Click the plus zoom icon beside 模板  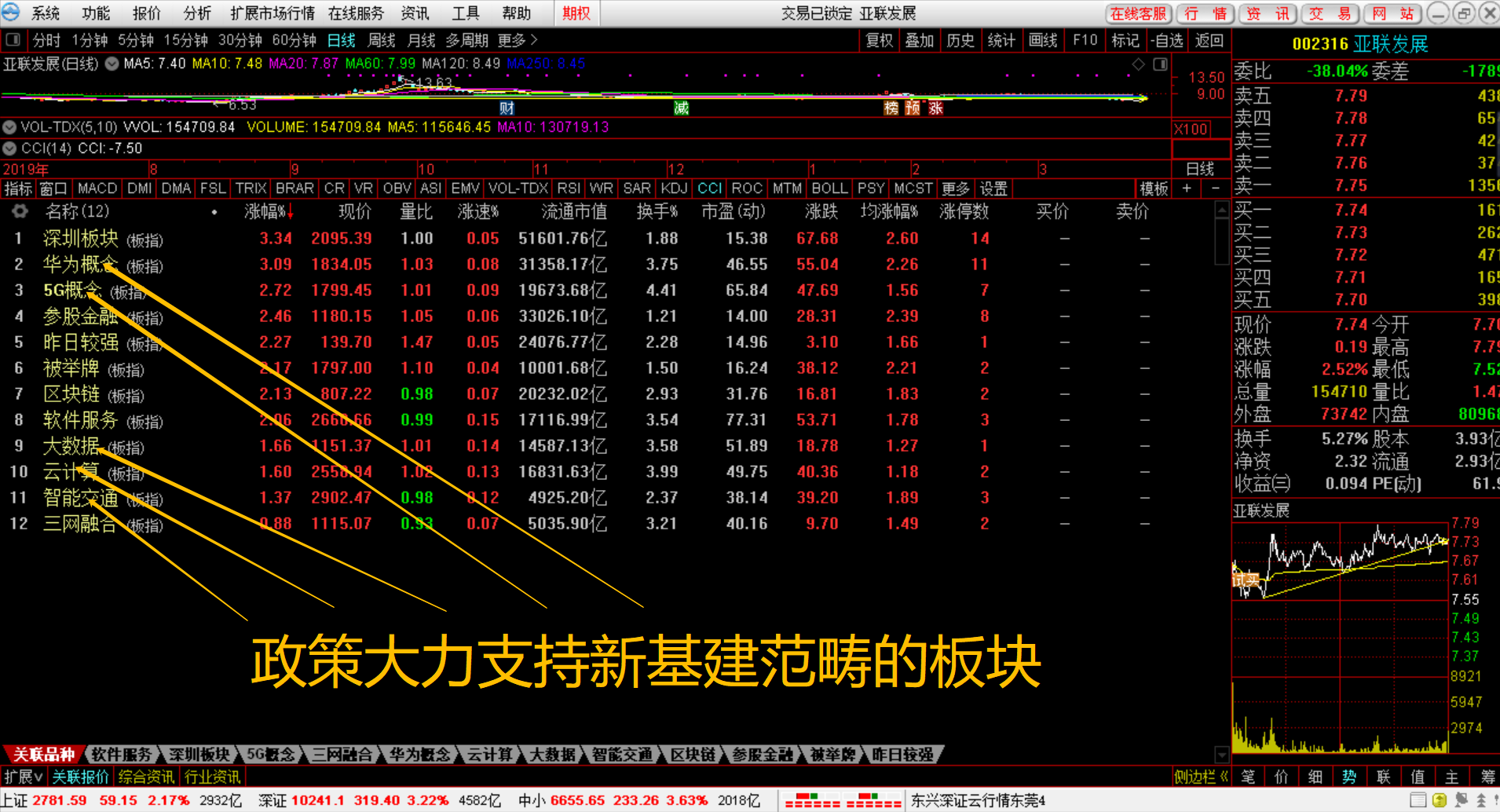click(1187, 188)
